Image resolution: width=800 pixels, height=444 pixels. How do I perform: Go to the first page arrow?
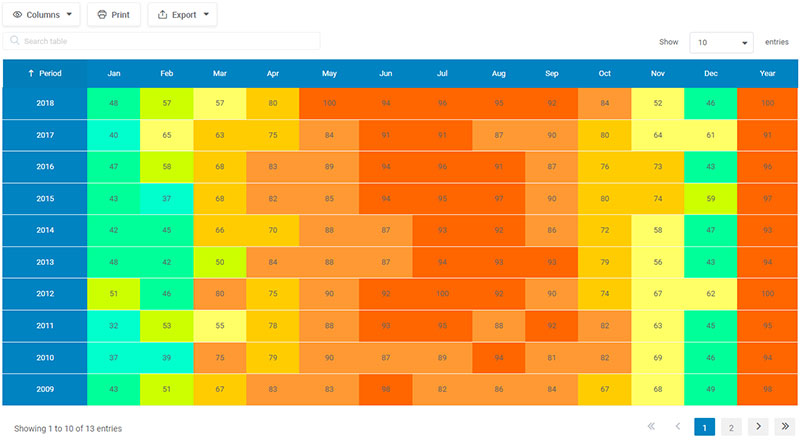point(651,427)
